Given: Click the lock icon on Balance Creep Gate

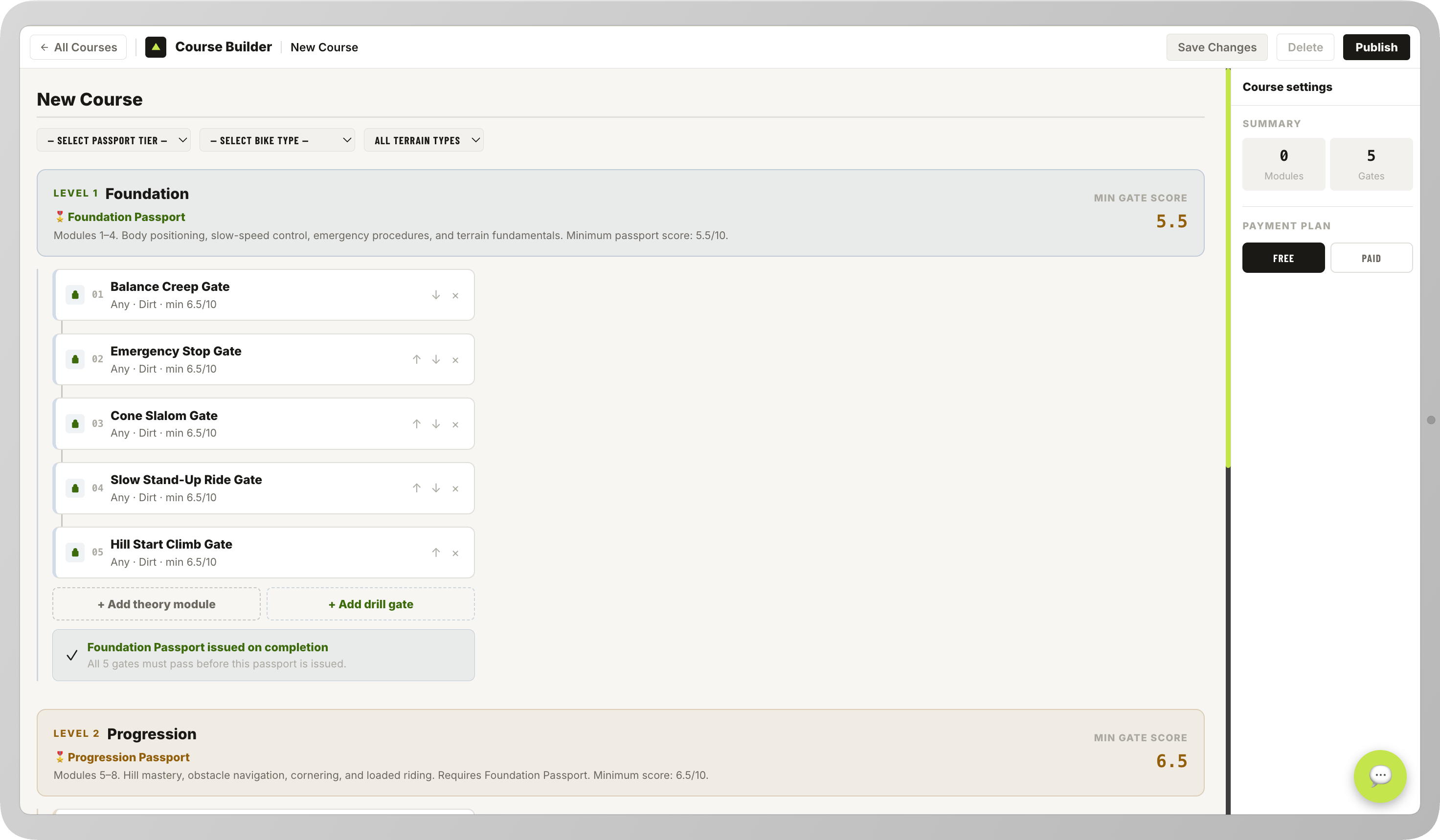Looking at the screenshot, I should coord(75,295).
